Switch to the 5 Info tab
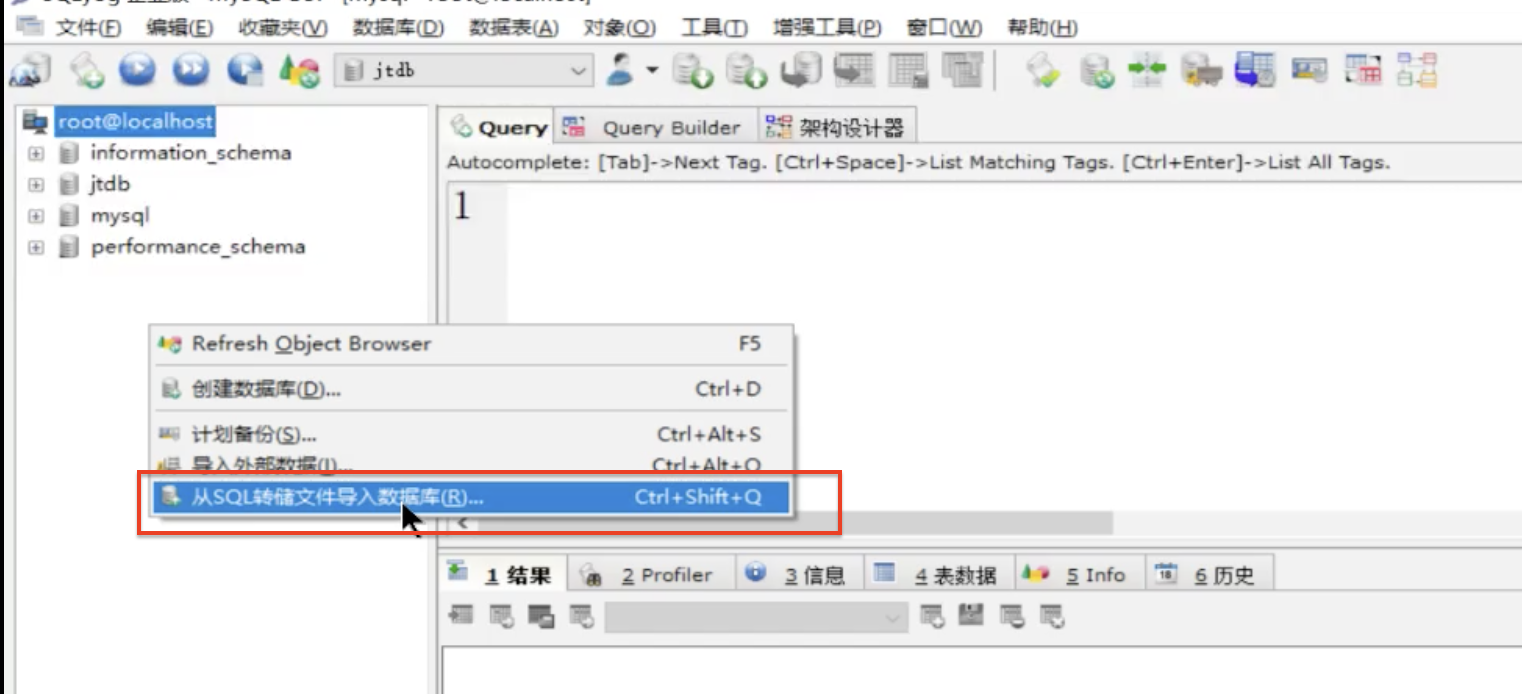Viewport: 1522px width, 694px height. [1080, 575]
